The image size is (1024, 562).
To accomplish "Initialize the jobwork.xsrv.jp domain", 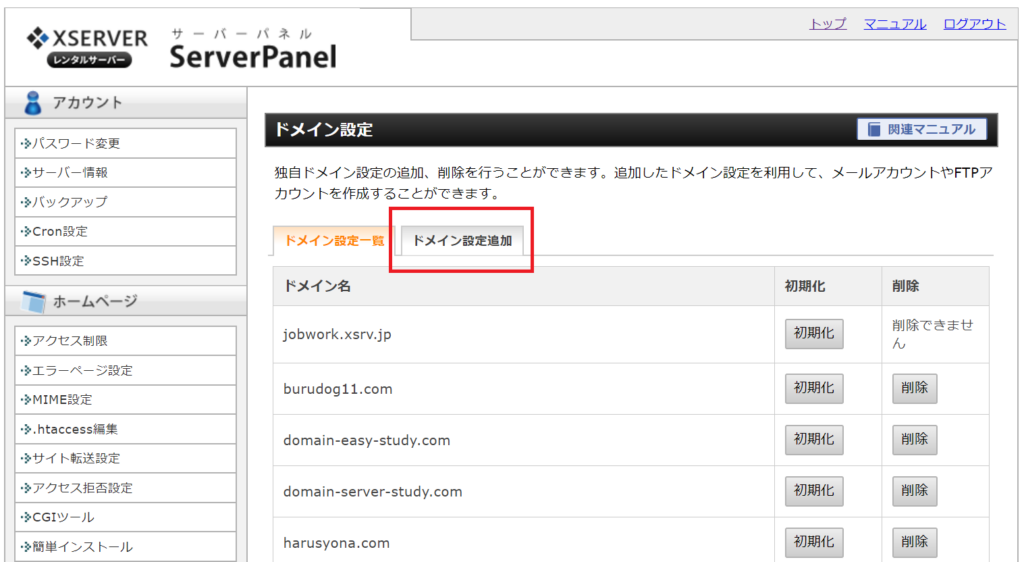I will pyautogui.click(x=814, y=334).
